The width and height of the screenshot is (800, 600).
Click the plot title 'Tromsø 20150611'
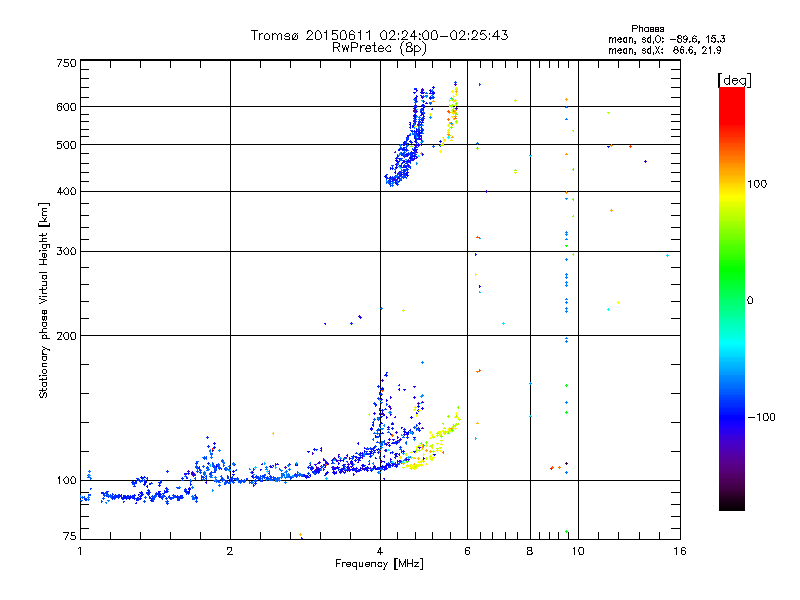point(313,35)
